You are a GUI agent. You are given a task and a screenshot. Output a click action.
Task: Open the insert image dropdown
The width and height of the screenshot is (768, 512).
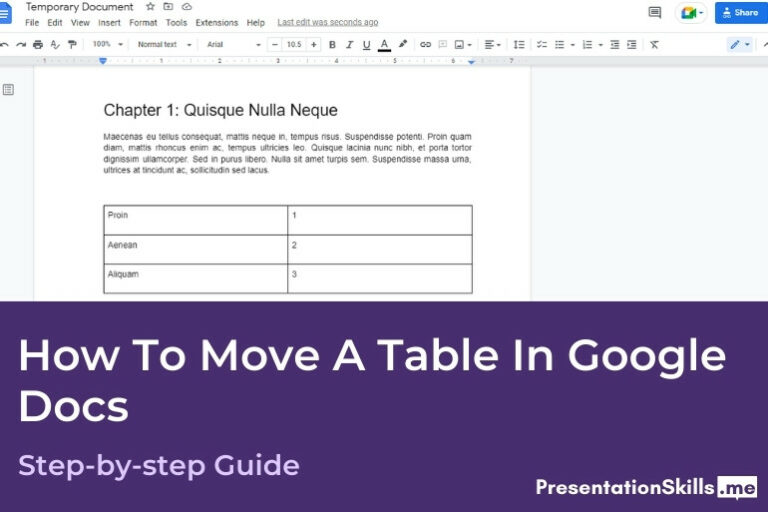coord(463,45)
